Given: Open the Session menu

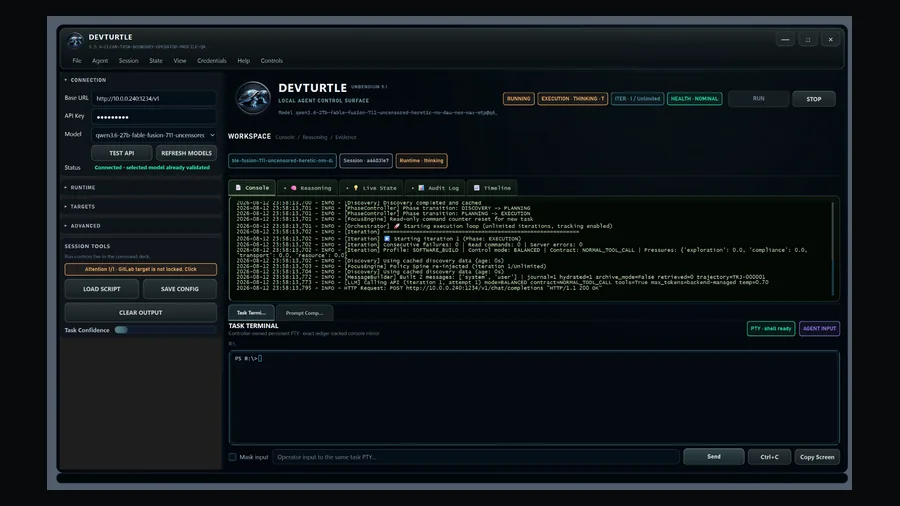Looking at the screenshot, I should 129,60.
